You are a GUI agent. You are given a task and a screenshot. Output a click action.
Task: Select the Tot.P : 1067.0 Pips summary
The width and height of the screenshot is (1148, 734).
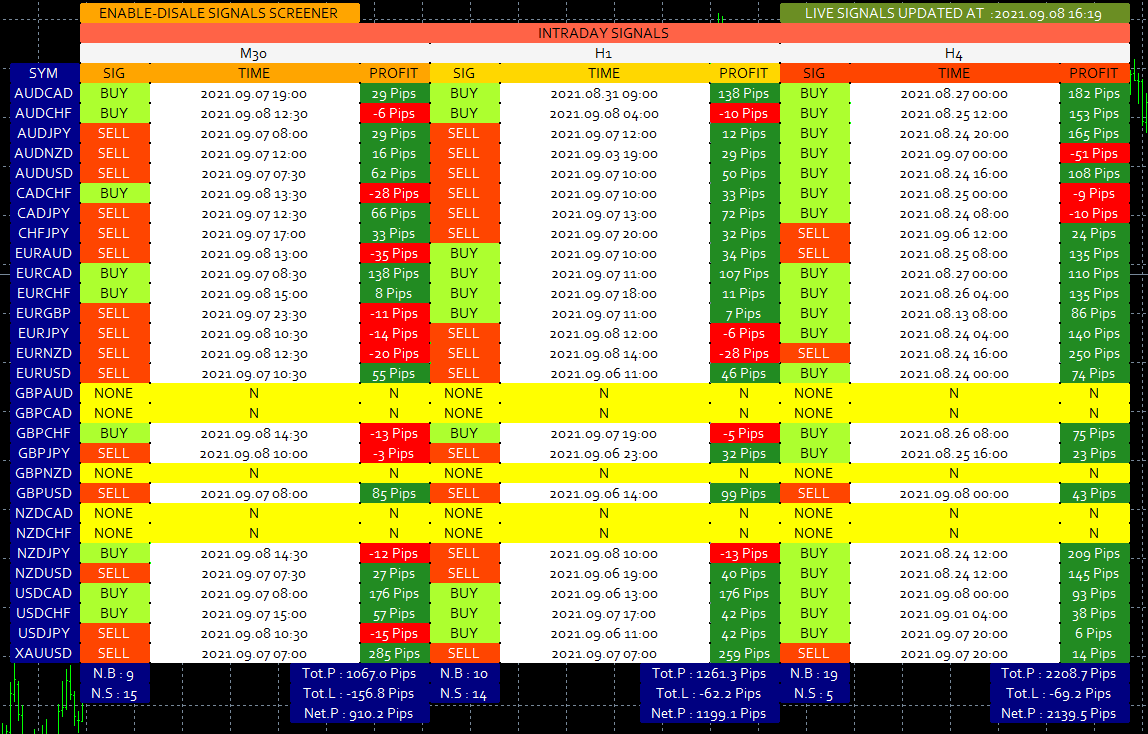tap(359, 673)
